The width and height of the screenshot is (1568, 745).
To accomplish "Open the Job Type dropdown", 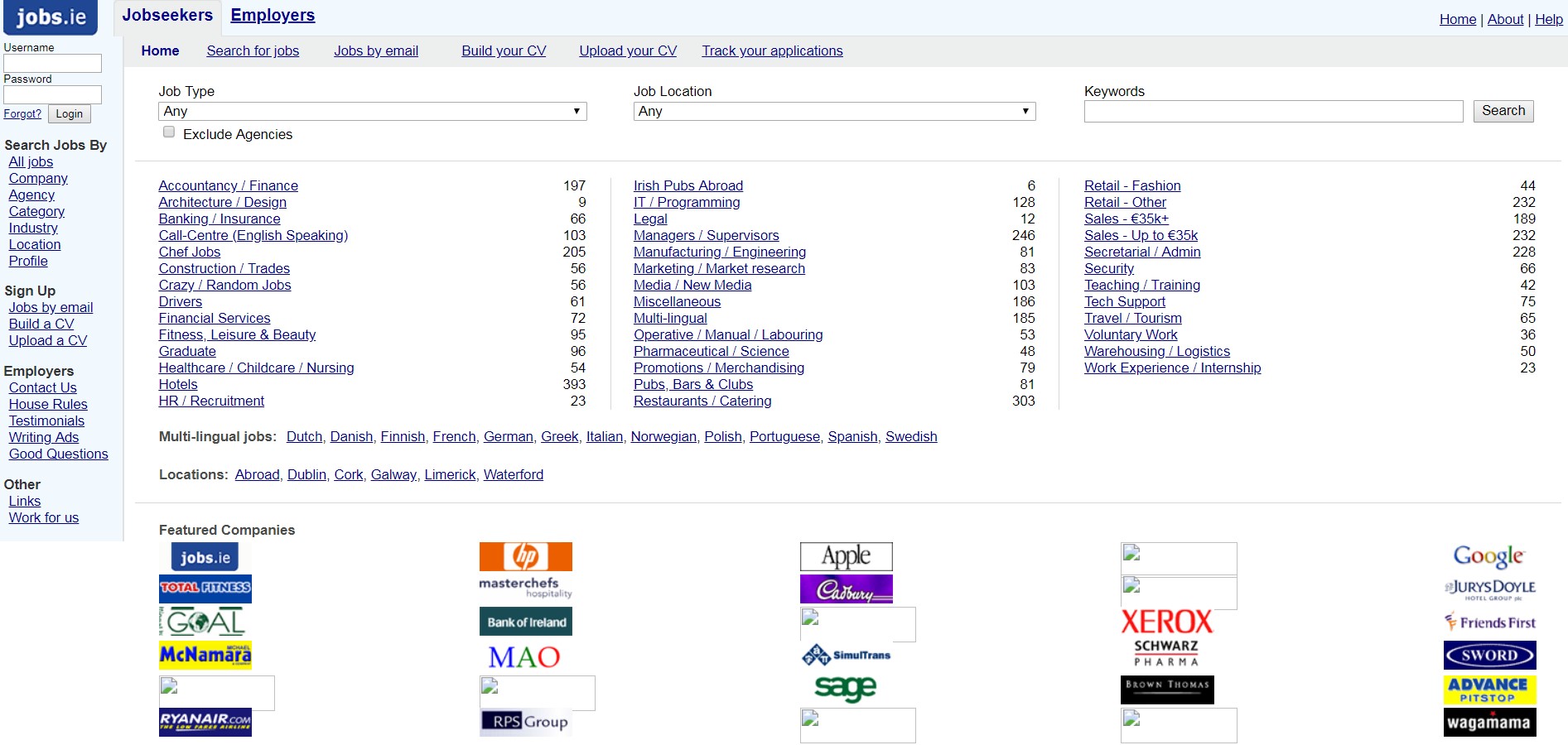I will pyautogui.click(x=373, y=111).
